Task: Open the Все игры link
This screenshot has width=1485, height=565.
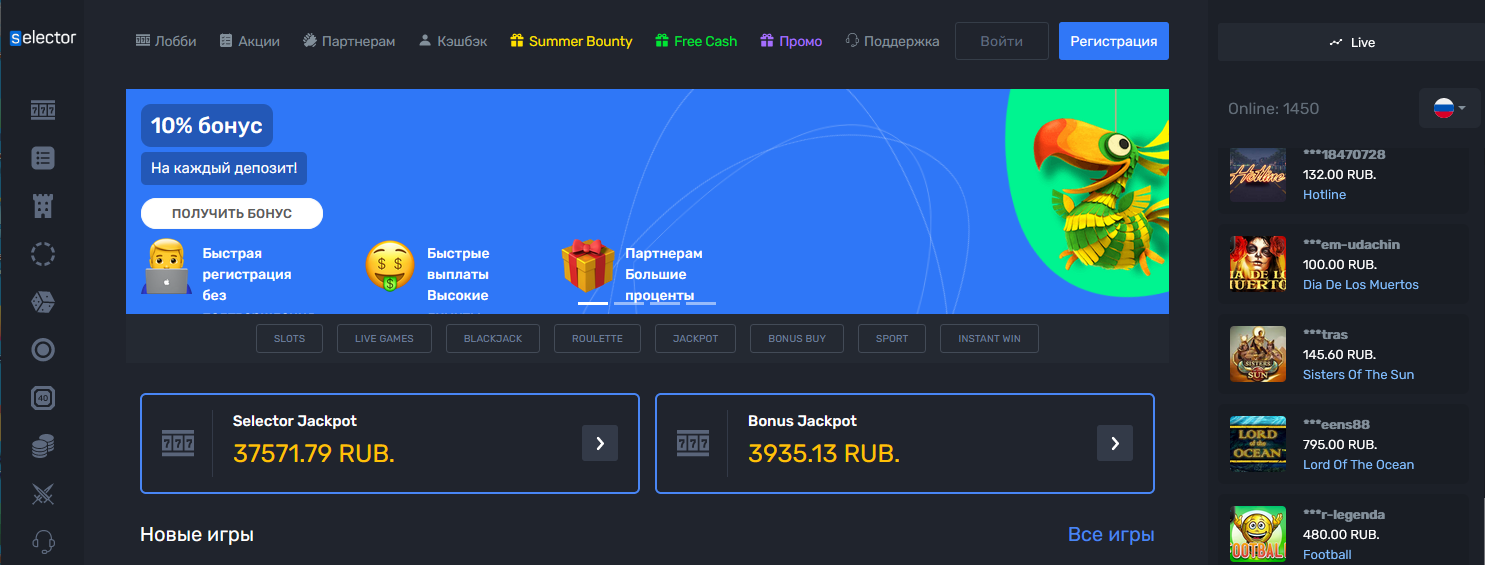Action: (1111, 535)
